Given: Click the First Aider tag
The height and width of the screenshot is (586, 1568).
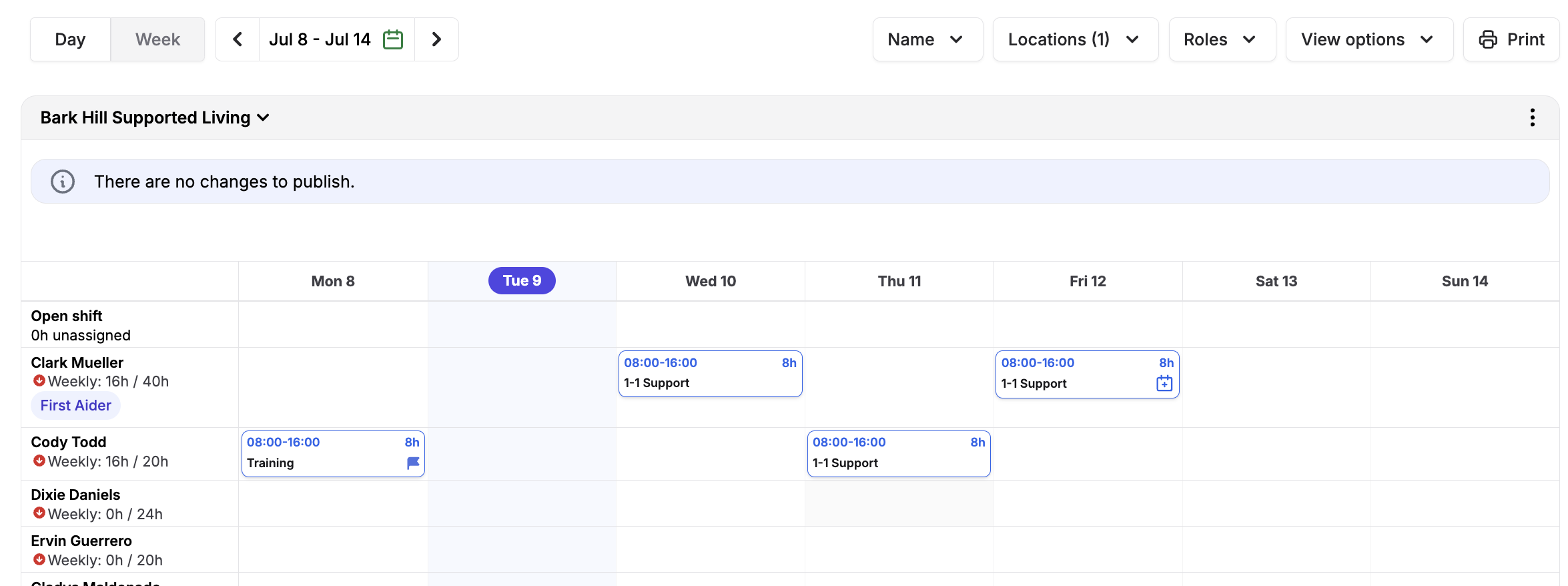Looking at the screenshot, I should [x=75, y=405].
